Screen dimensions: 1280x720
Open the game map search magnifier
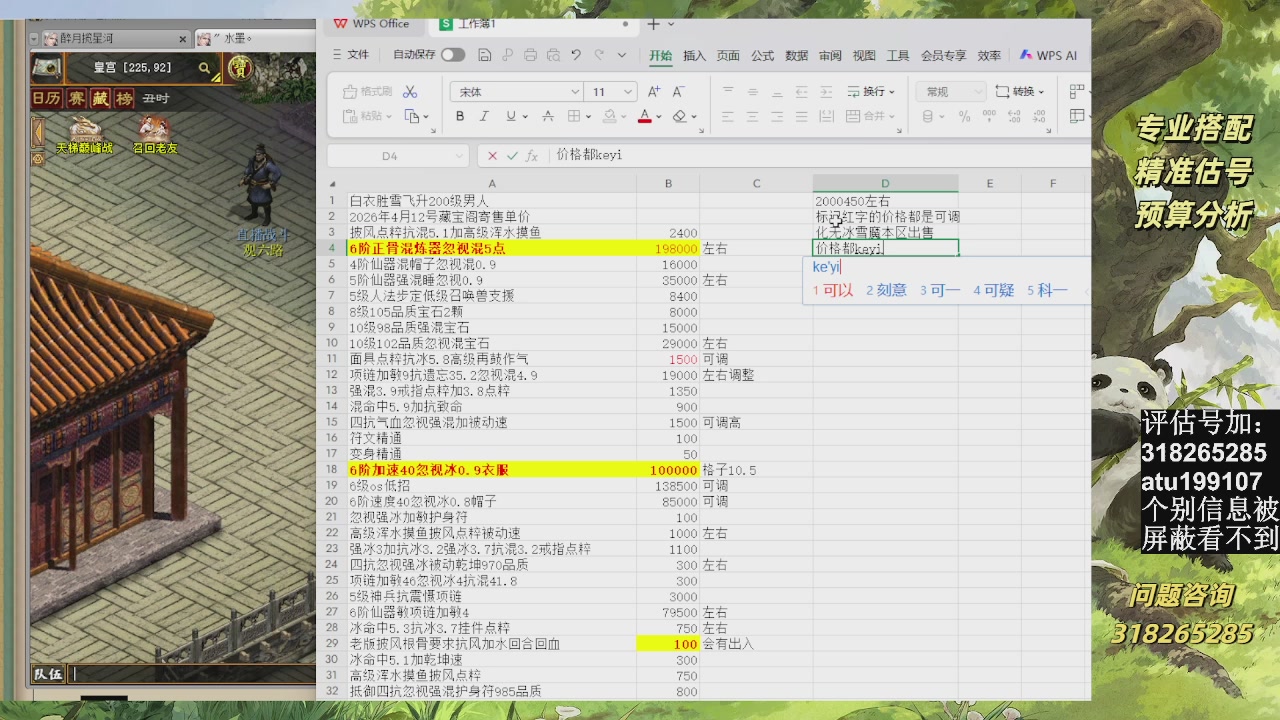tap(204, 68)
